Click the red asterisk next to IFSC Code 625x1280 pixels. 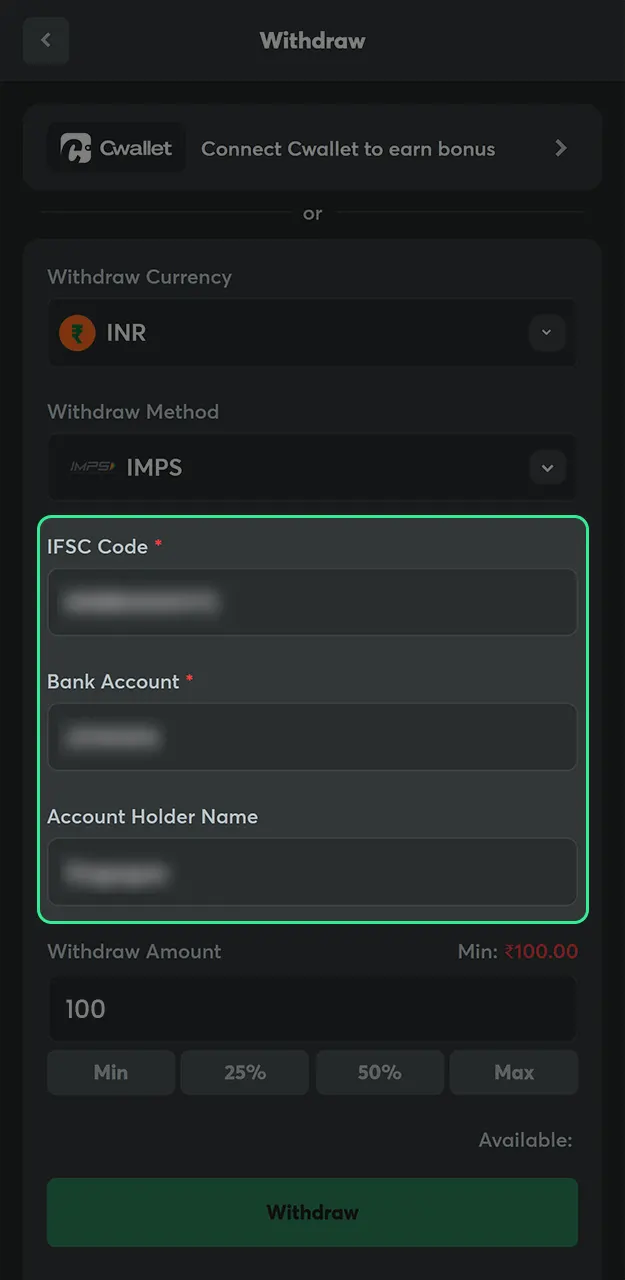pyautogui.click(x=159, y=541)
